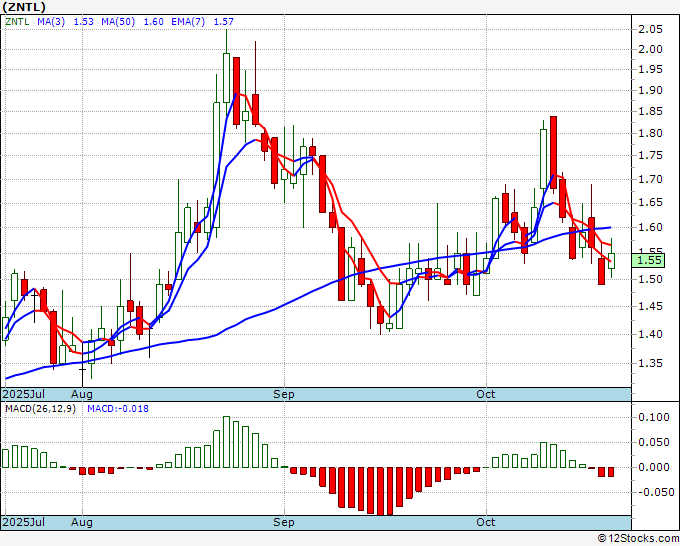
Task: Click the 1.35 price axis label
Action: tap(651, 363)
